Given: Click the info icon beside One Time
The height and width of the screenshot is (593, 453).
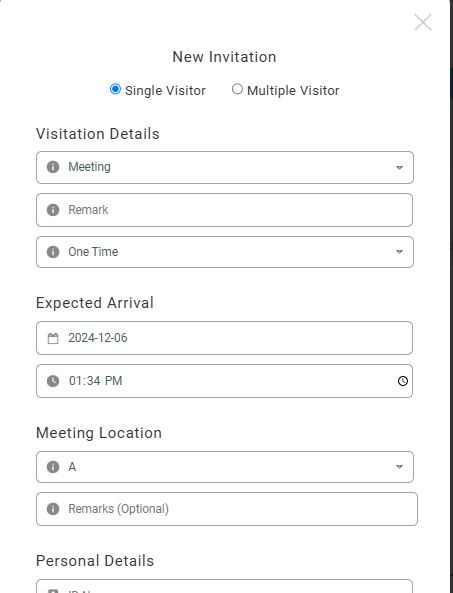Looking at the screenshot, I should tap(53, 252).
